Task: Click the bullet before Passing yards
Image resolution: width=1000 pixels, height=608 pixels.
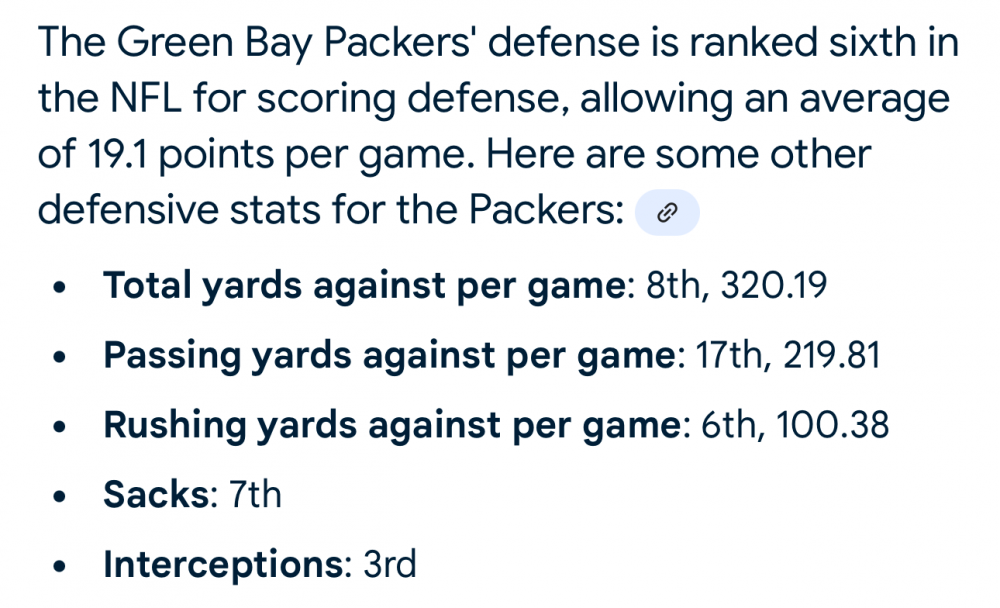Action: click(x=62, y=358)
